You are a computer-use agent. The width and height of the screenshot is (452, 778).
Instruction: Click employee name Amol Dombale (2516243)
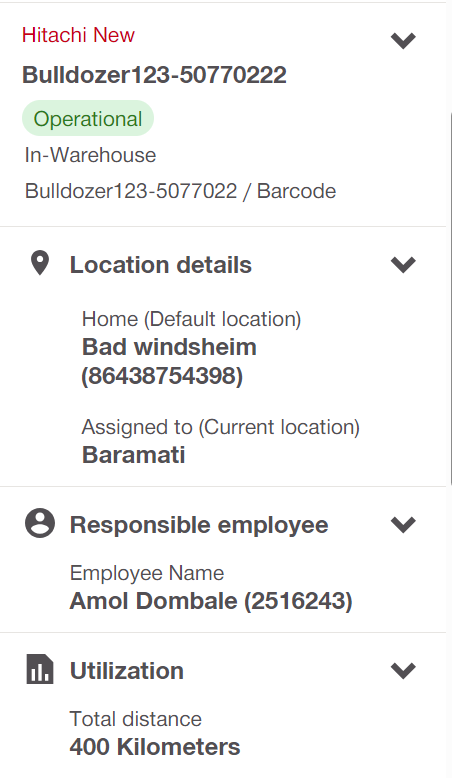(x=211, y=601)
